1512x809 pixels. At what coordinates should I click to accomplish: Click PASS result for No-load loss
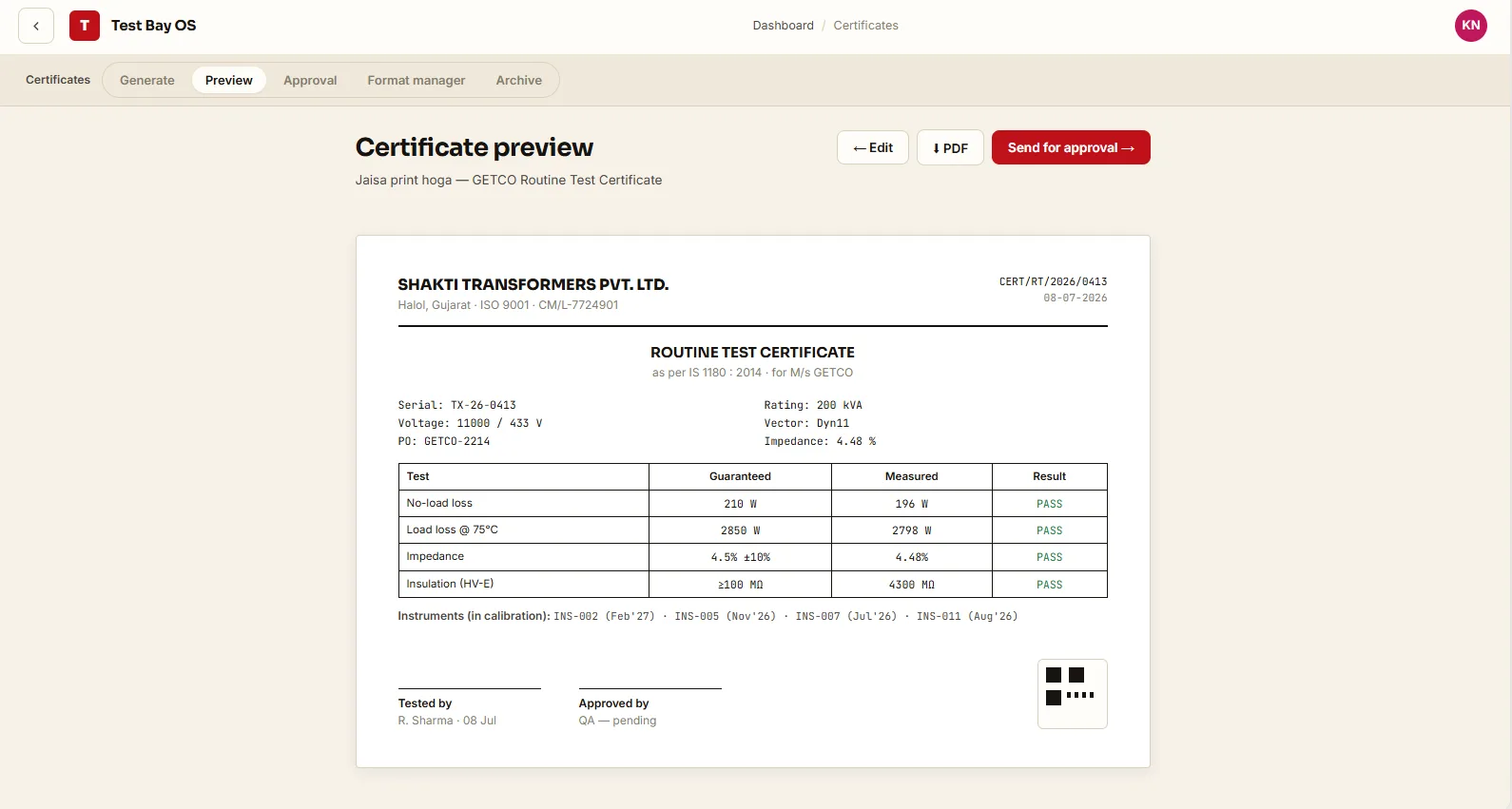click(1049, 504)
